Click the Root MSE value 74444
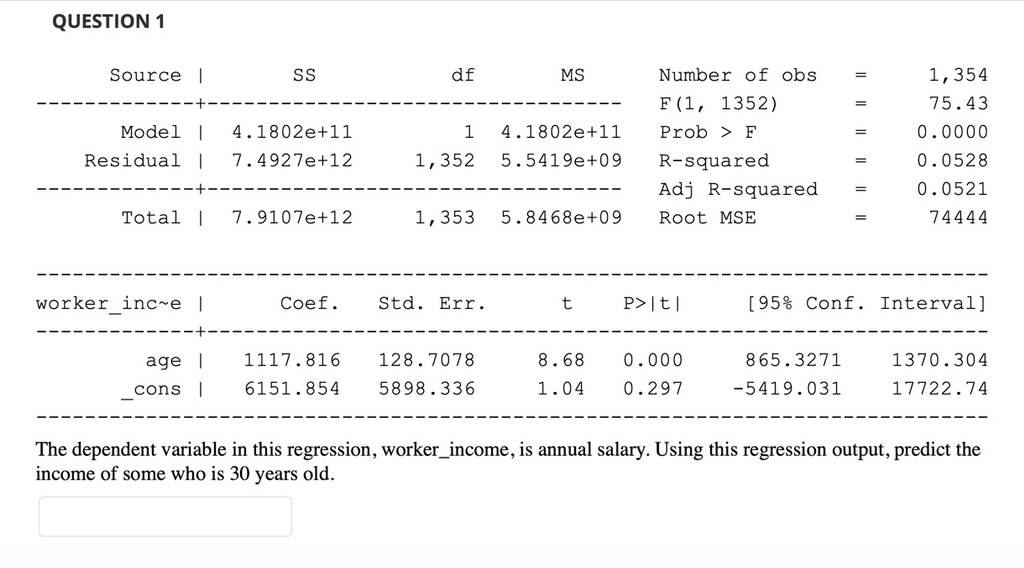The image size is (1024, 568). [958, 217]
